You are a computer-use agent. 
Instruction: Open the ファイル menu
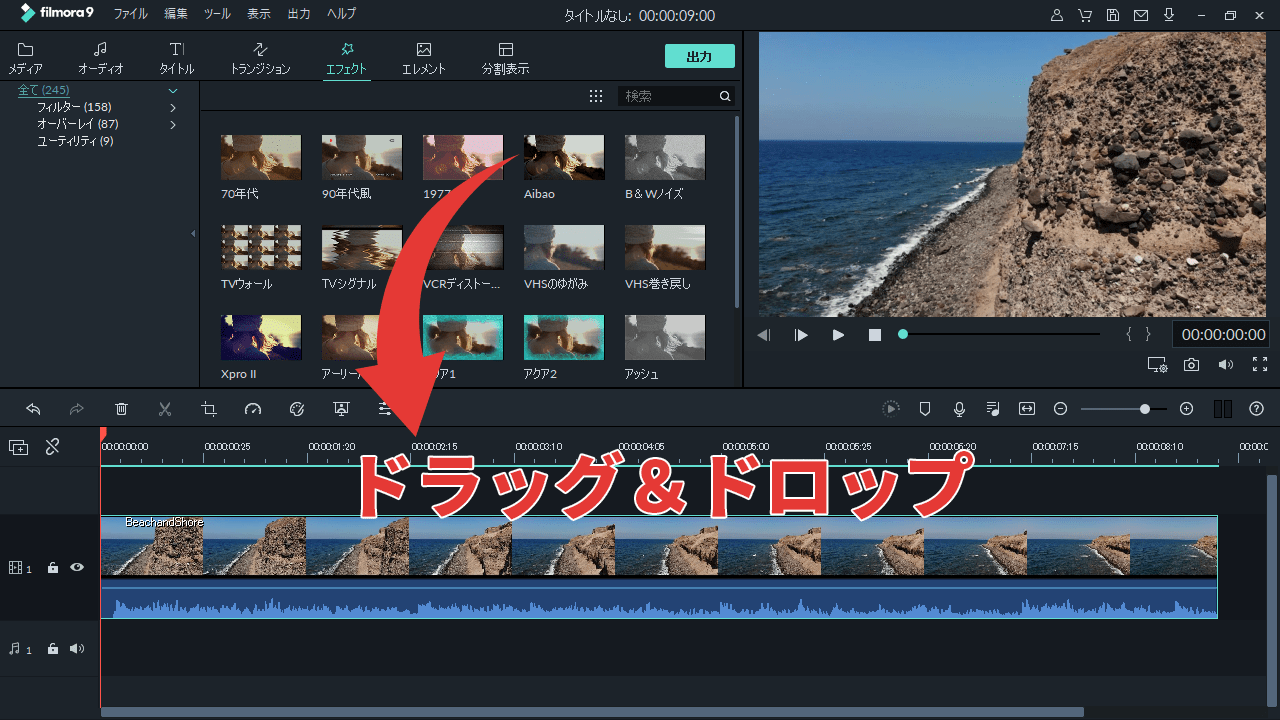130,14
